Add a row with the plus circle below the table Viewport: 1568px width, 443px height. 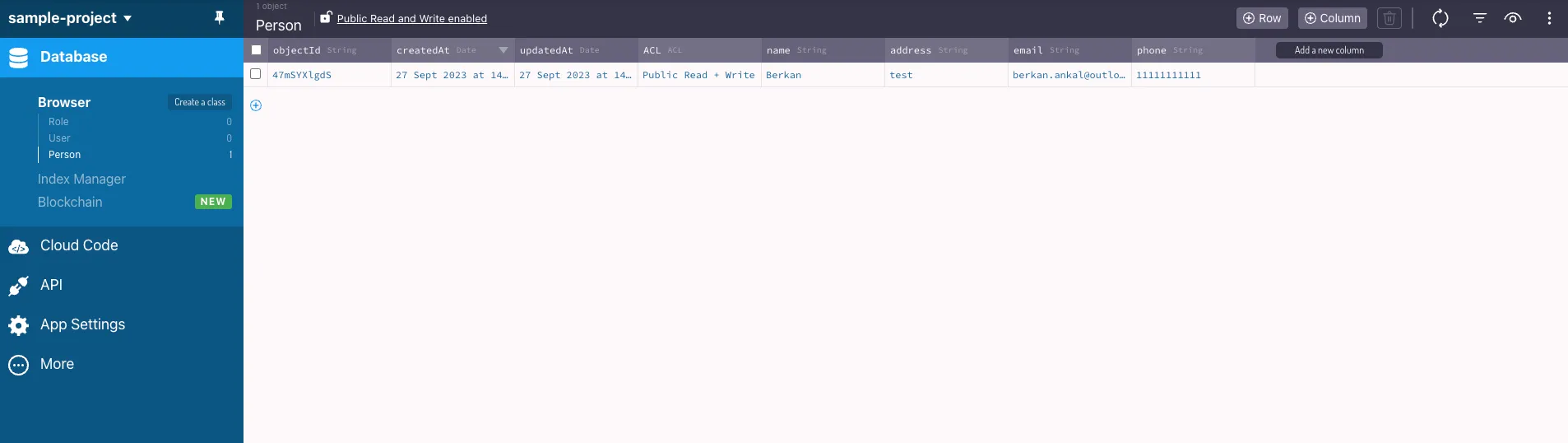[x=256, y=105]
